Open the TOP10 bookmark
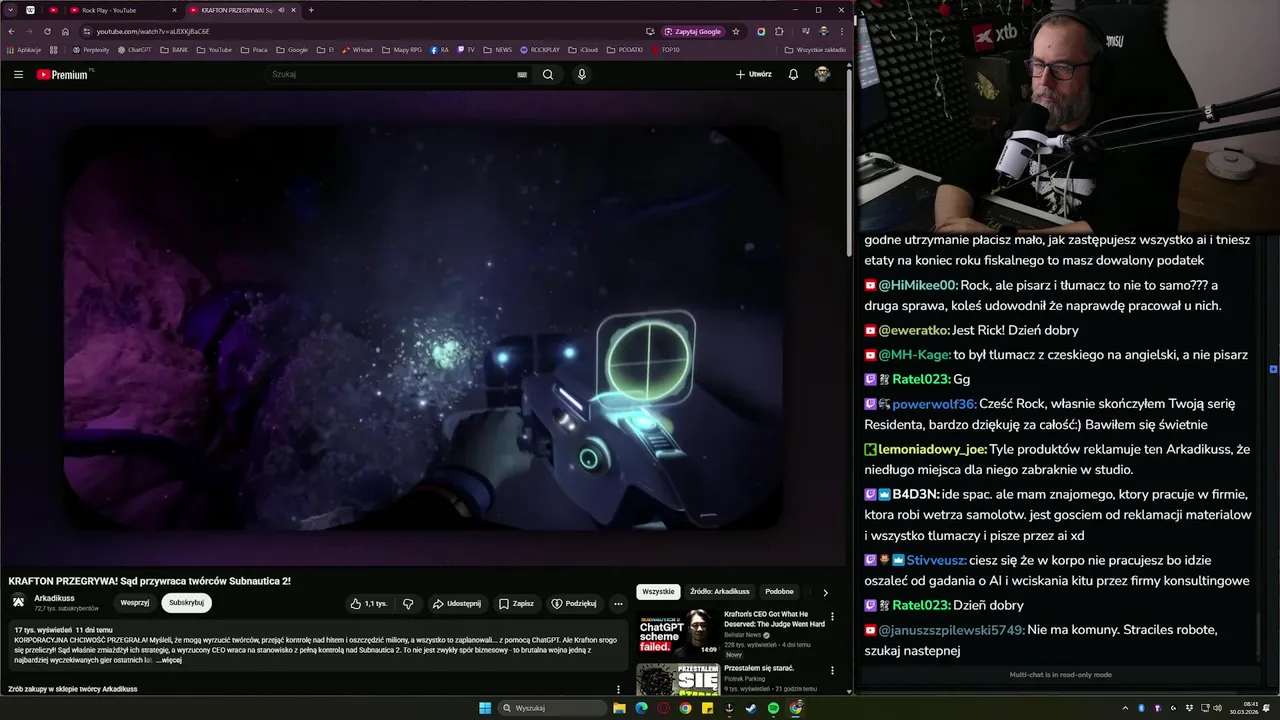This screenshot has width=1280, height=720. 664,49
